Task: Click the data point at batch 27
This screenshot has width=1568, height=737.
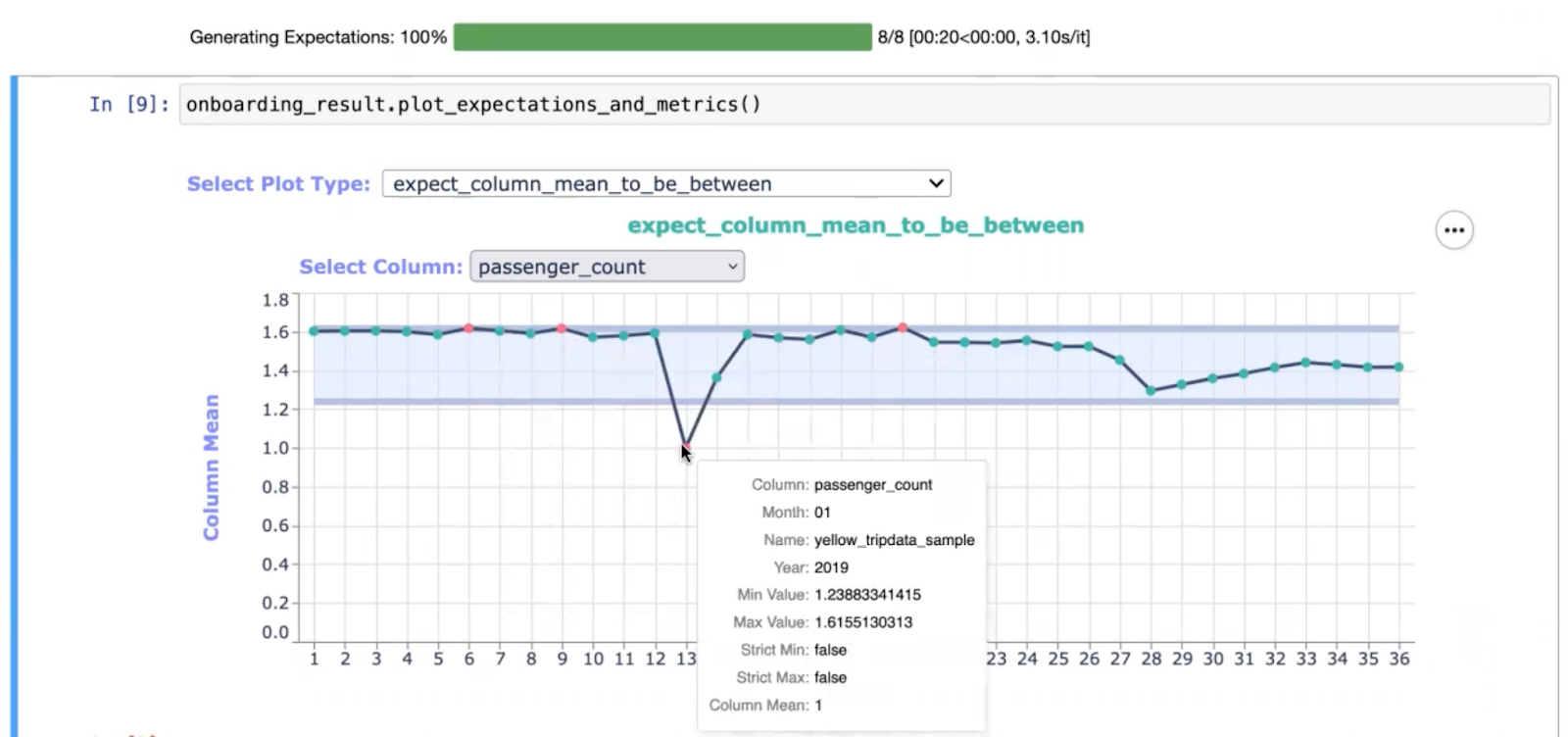Action: coord(1119,361)
